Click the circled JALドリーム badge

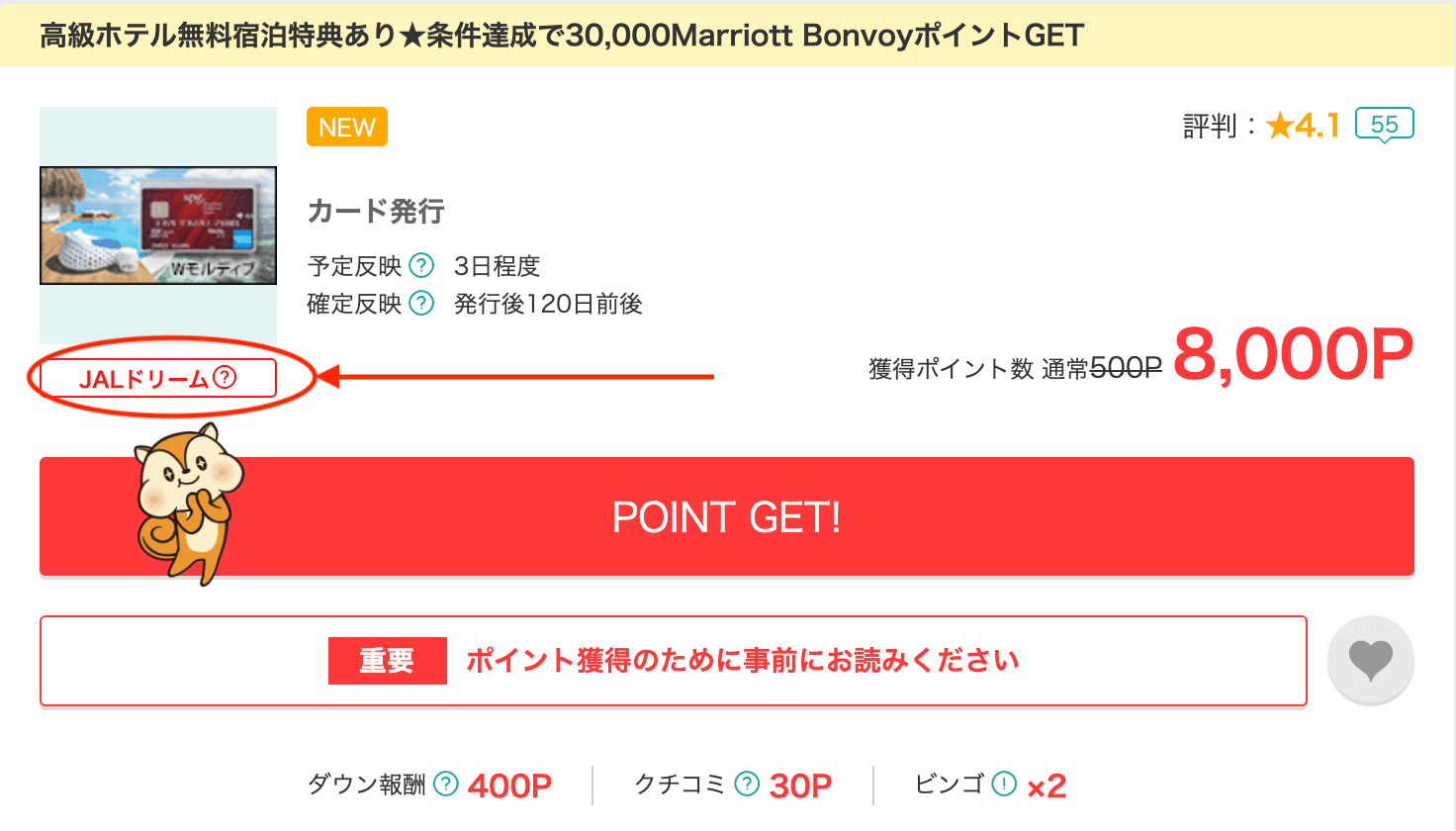(x=158, y=377)
